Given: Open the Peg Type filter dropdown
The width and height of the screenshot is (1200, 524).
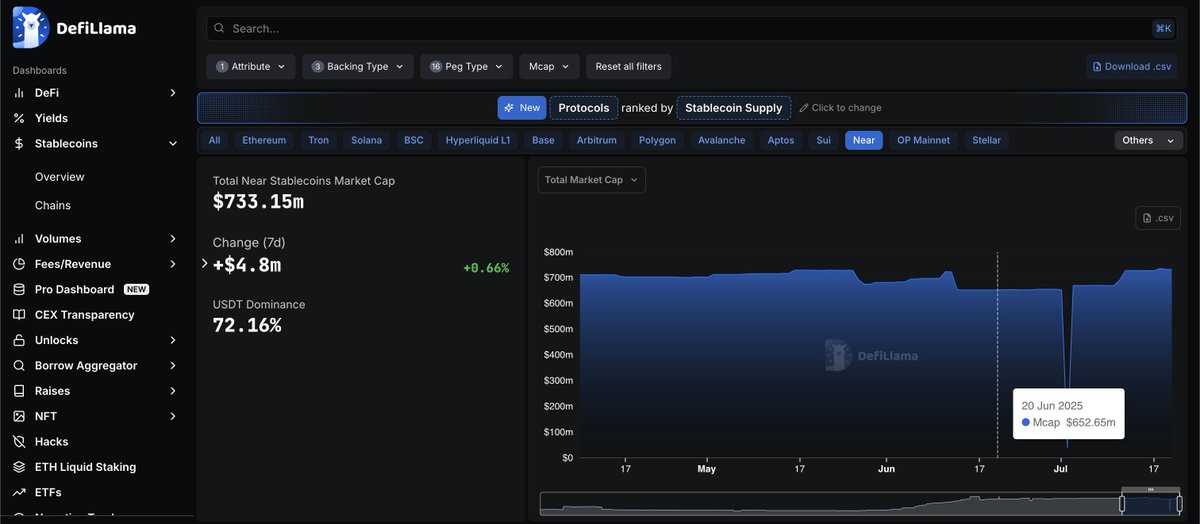Looking at the screenshot, I should click(x=466, y=67).
